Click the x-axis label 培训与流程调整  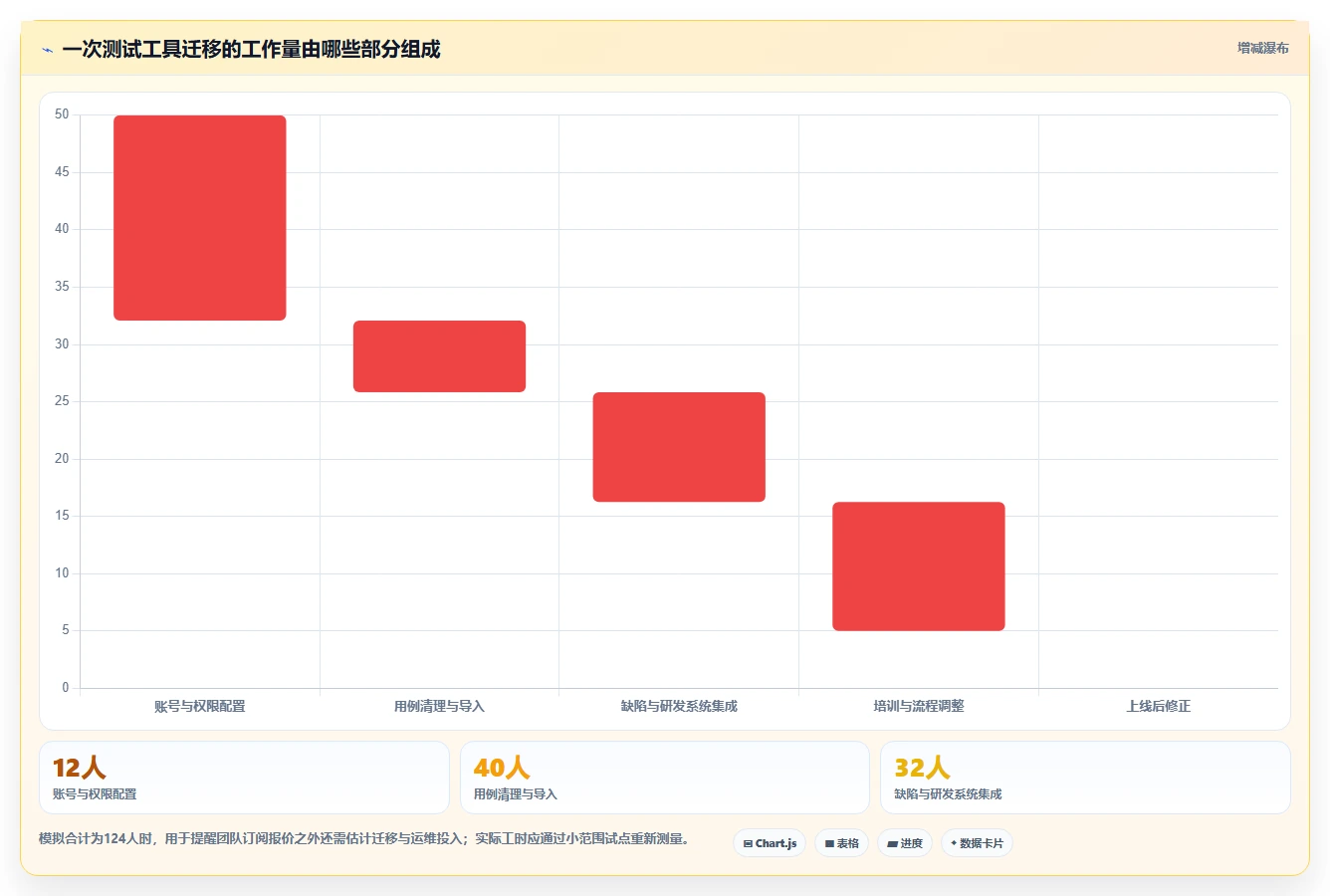tap(919, 706)
